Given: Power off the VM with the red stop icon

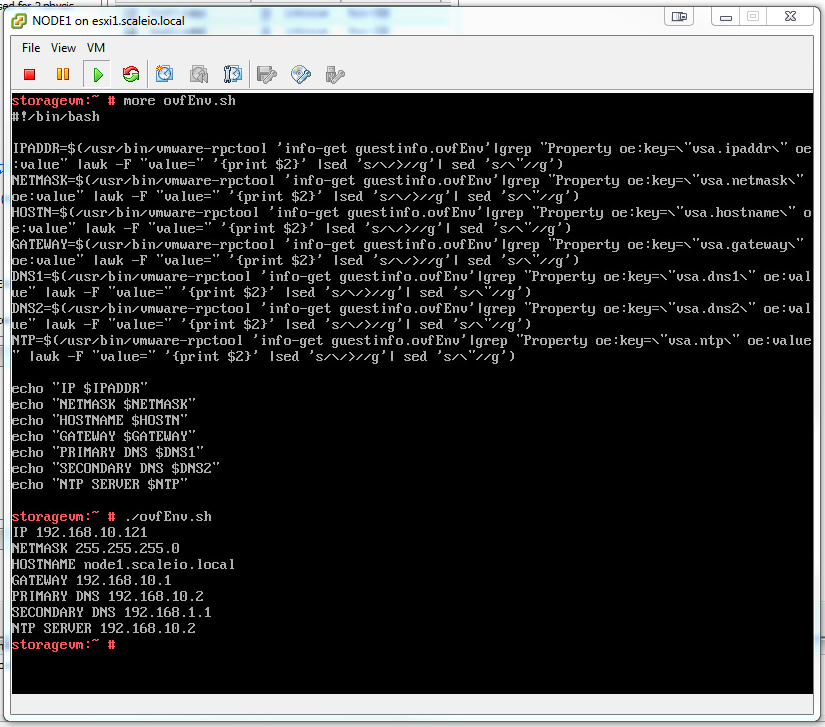Looking at the screenshot, I should coord(30,74).
